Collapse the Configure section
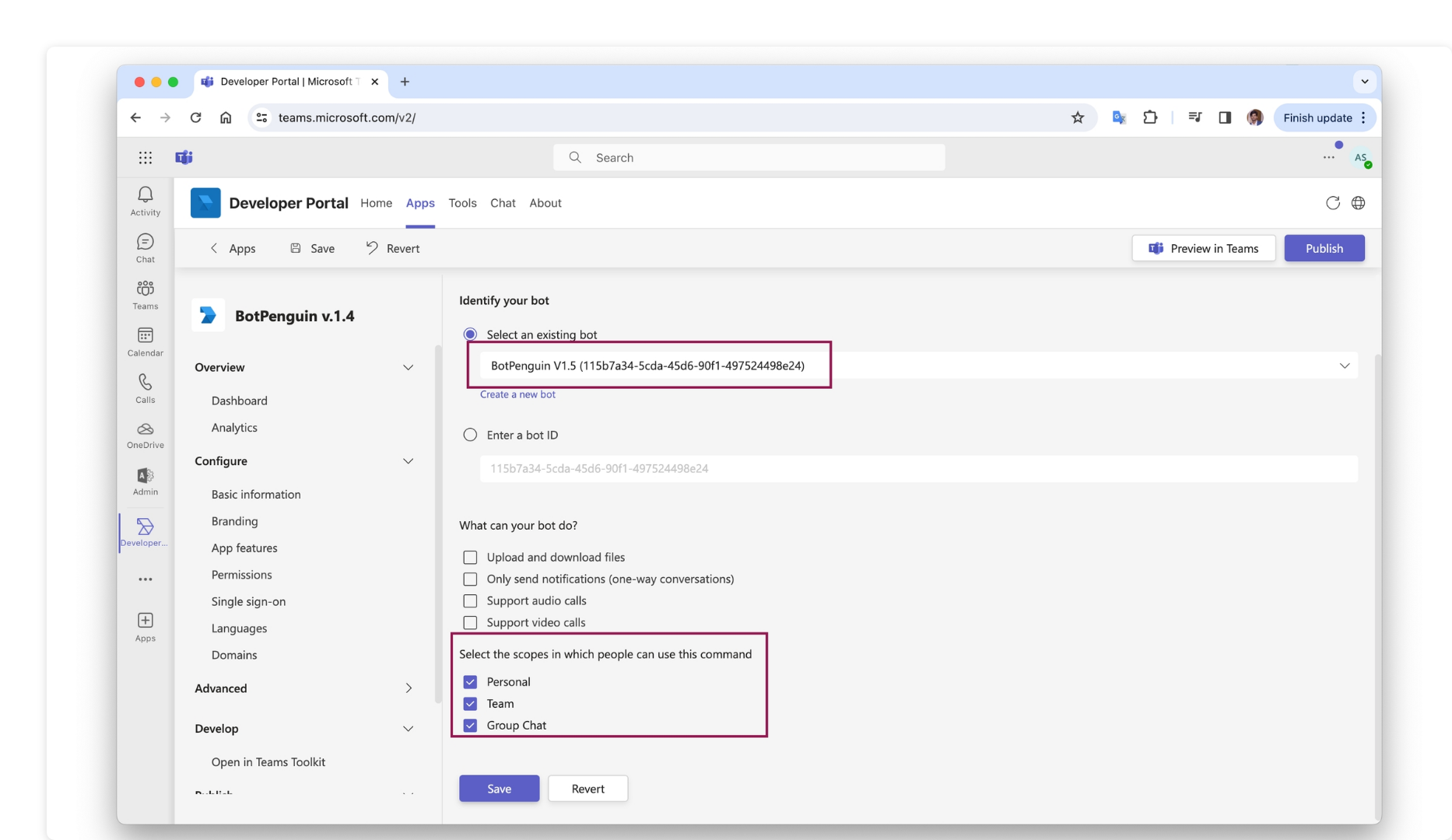The width and height of the screenshot is (1452, 840). click(x=409, y=460)
